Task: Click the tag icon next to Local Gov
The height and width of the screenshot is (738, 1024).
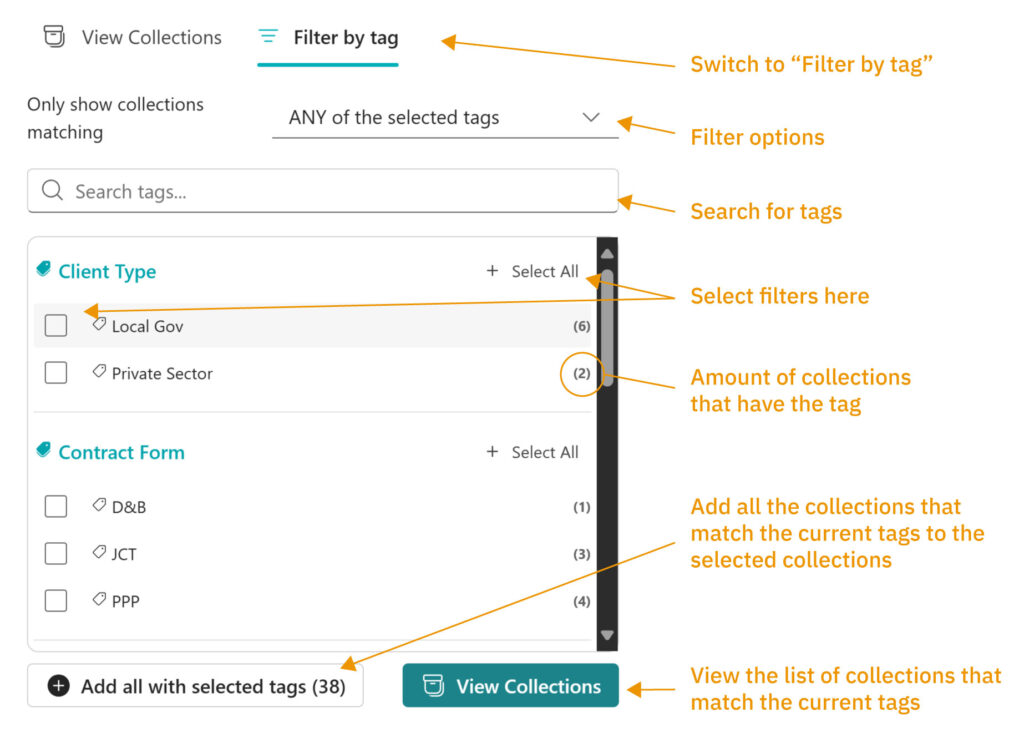Action: [99, 325]
